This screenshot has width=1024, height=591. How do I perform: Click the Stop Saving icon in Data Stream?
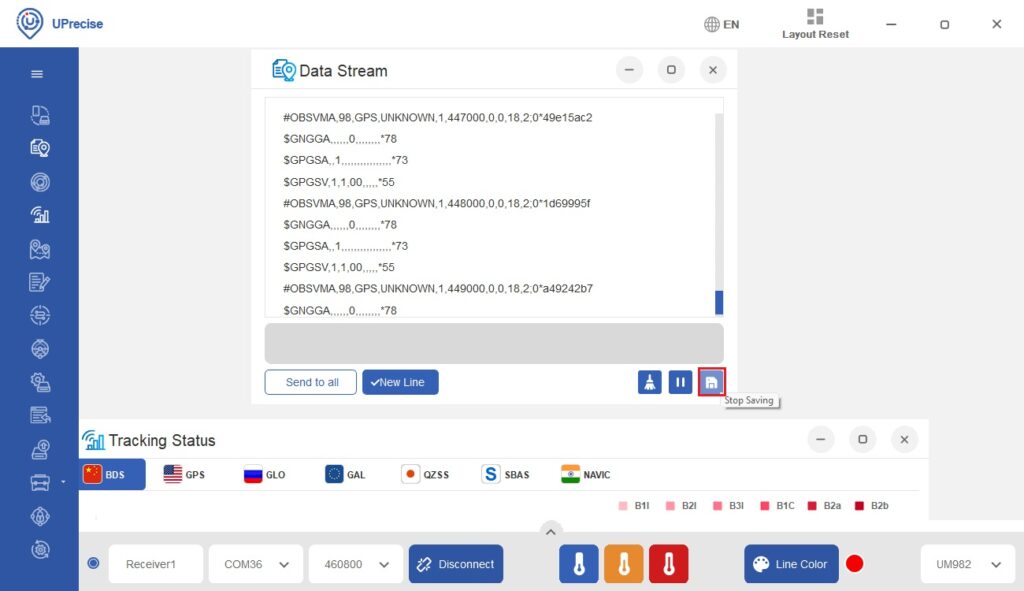pos(711,381)
